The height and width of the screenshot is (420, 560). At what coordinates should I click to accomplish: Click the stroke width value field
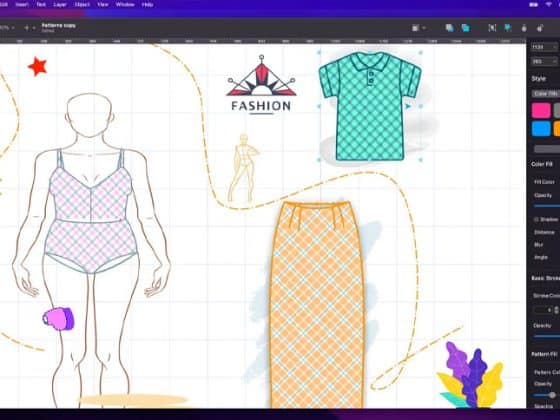(543, 310)
